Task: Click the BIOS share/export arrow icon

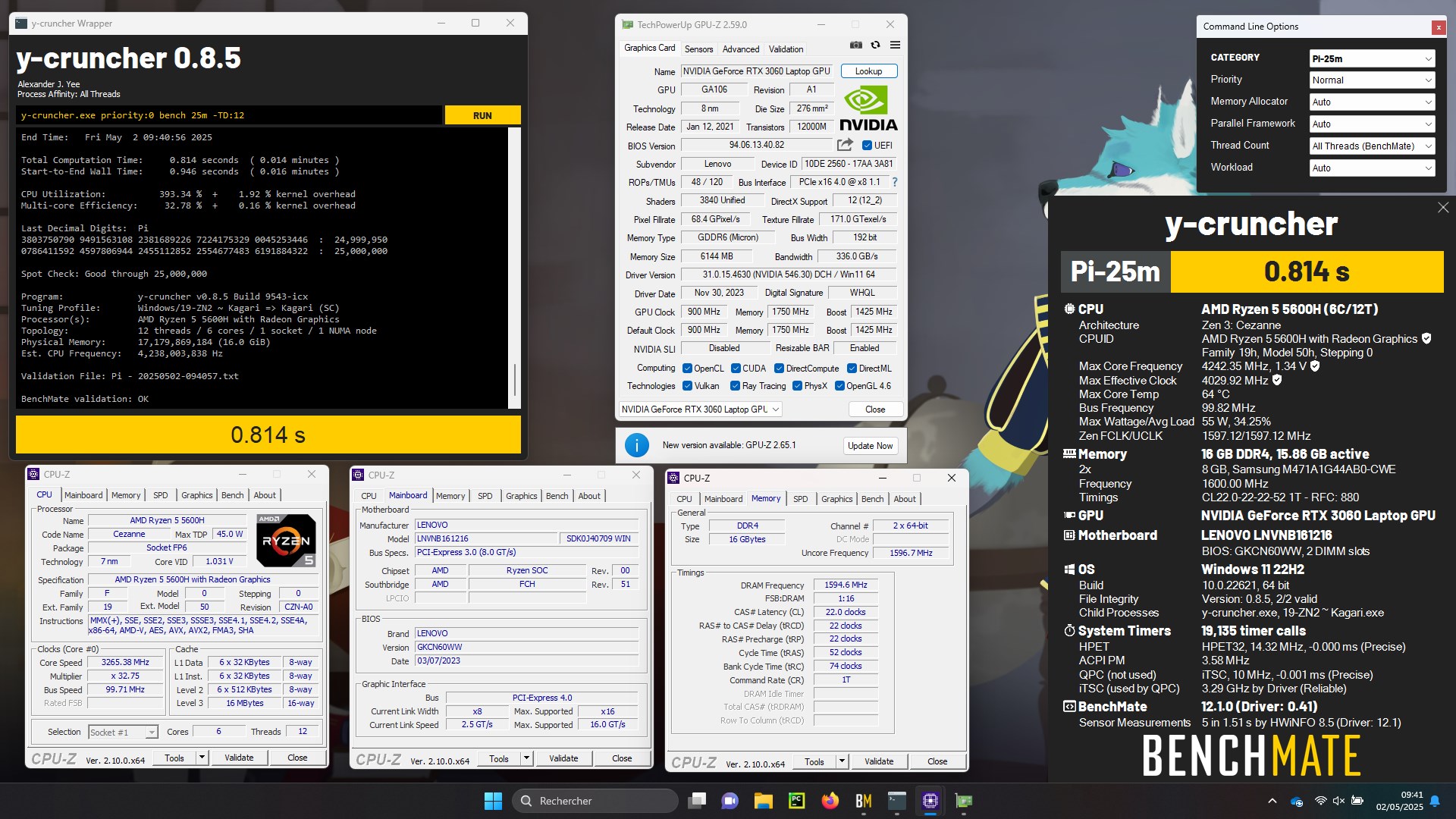Action: click(x=845, y=145)
